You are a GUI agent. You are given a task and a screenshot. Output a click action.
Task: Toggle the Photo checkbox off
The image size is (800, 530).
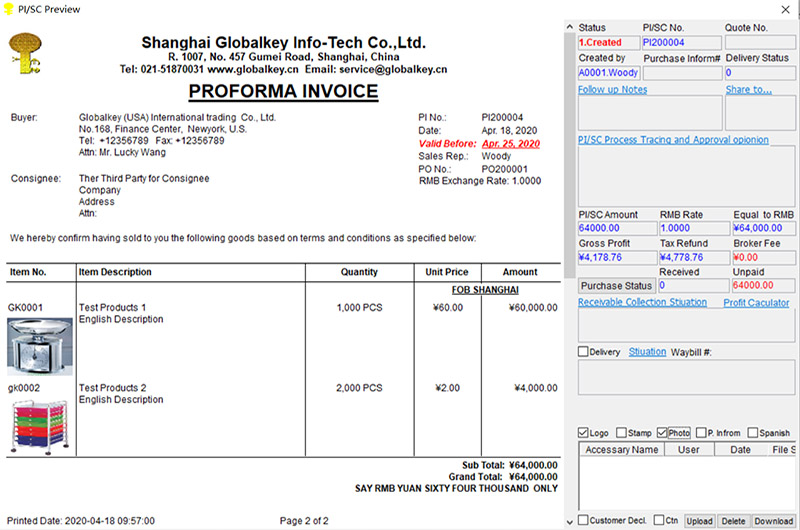point(662,433)
